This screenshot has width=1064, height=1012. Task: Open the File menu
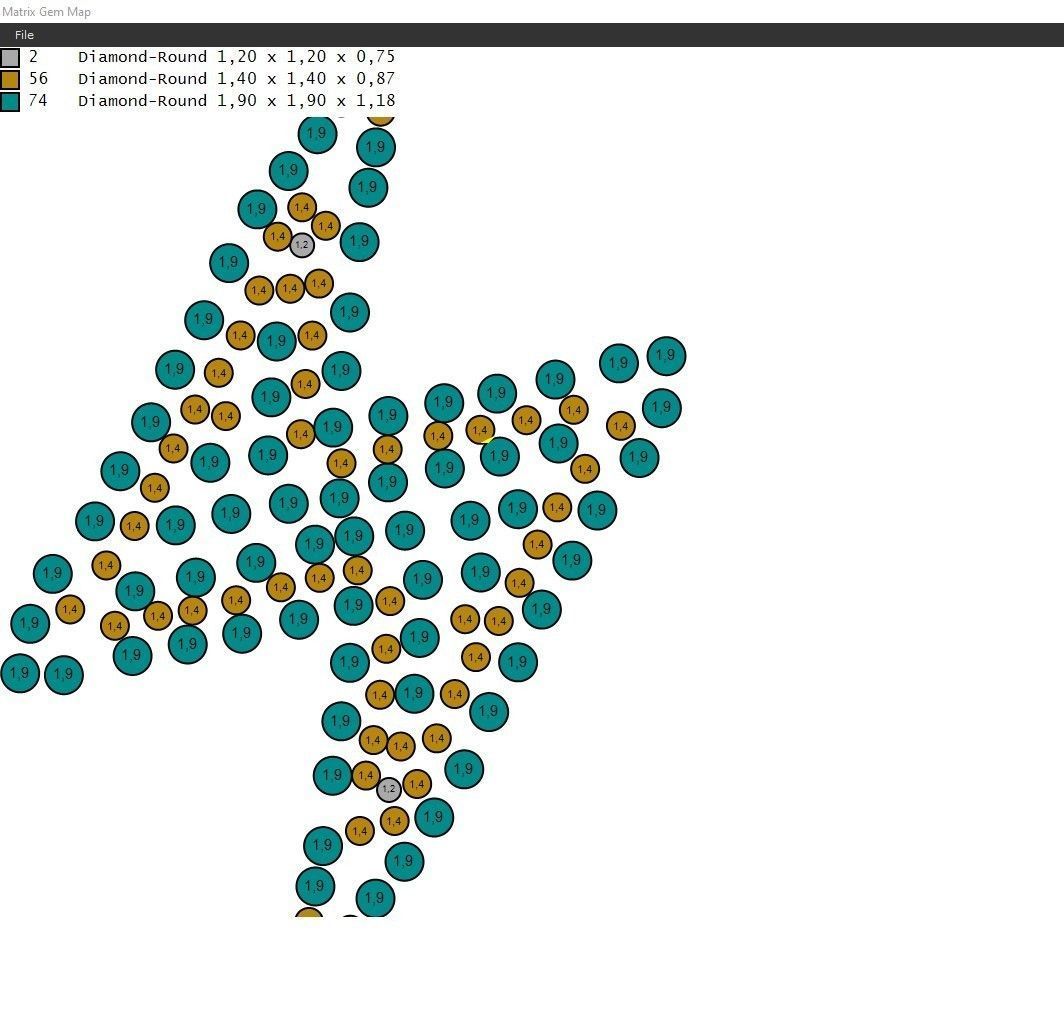pos(24,35)
